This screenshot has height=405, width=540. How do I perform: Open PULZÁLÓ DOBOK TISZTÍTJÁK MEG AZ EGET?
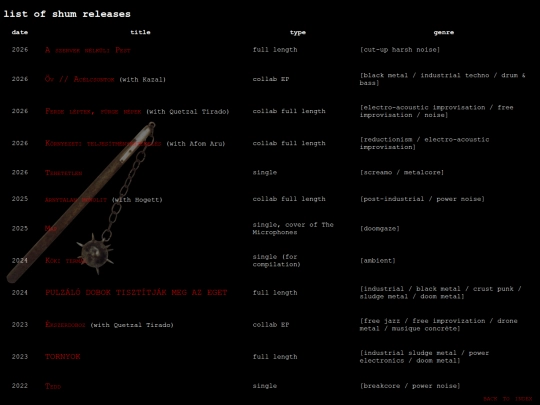pos(136,292)
